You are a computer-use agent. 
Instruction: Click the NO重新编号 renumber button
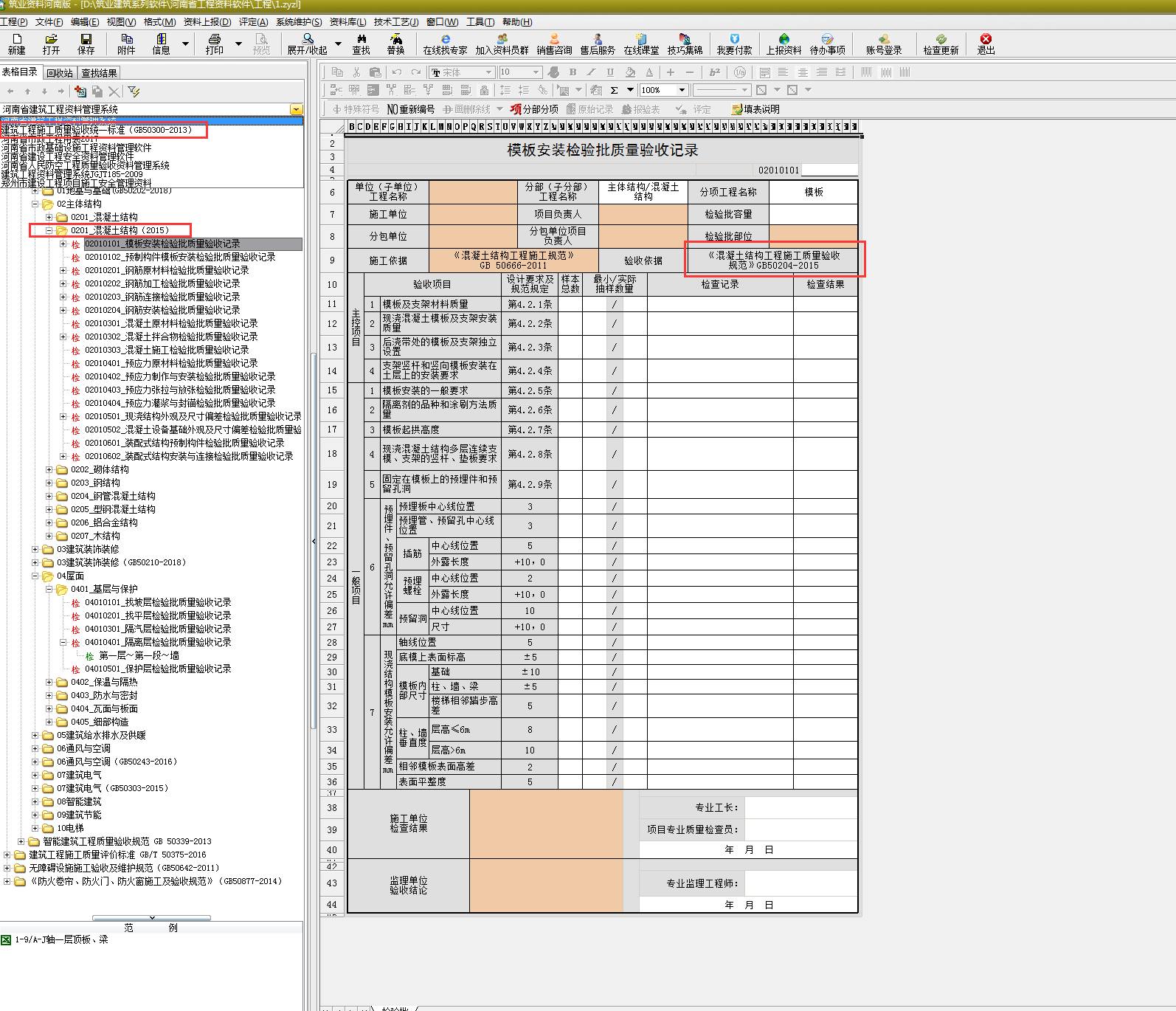click(411, 109)
